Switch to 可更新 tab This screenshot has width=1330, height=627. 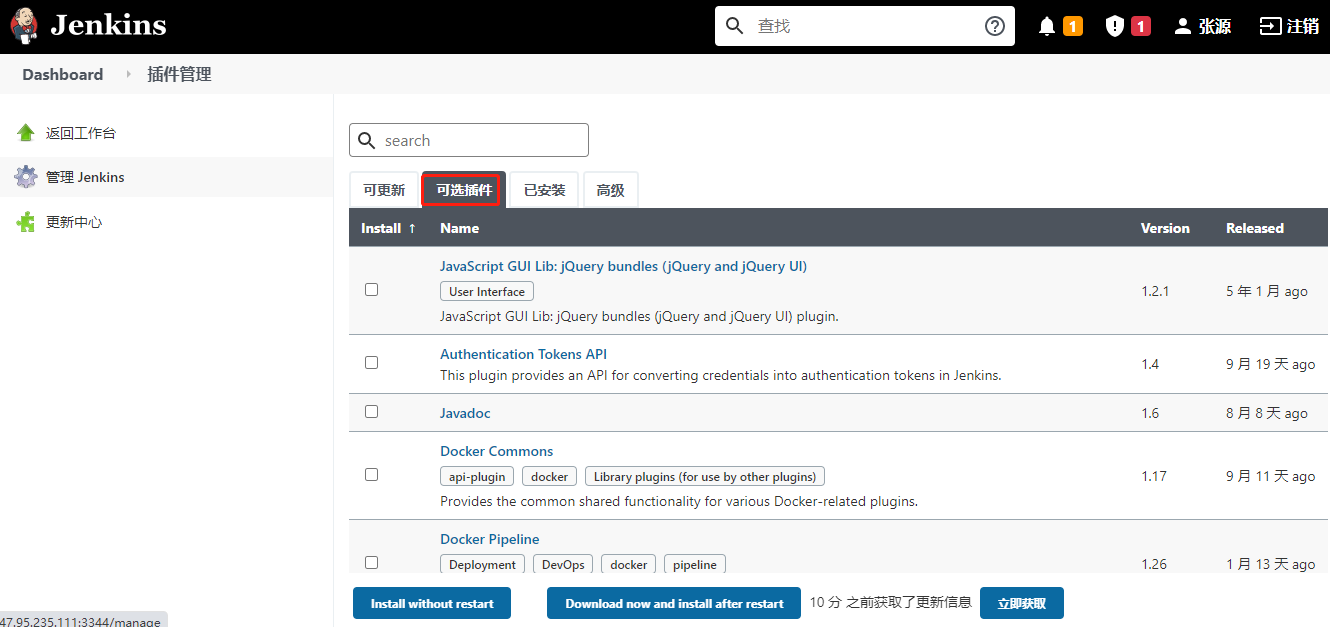tap(384, 190)
